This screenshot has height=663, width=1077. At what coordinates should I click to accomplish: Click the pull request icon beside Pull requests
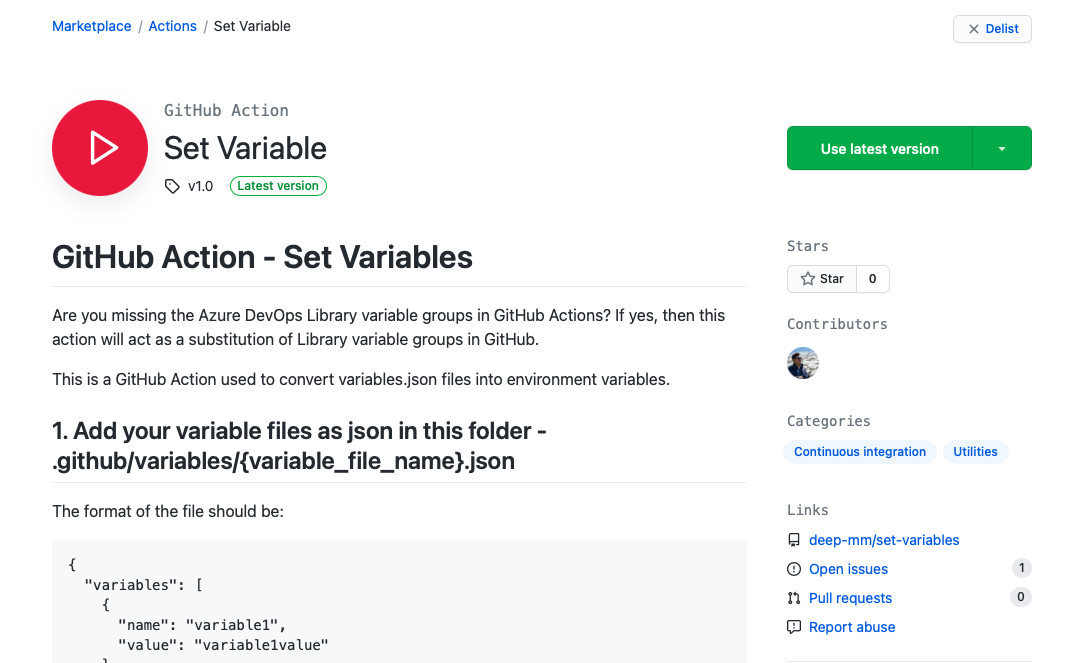[793, 597]
